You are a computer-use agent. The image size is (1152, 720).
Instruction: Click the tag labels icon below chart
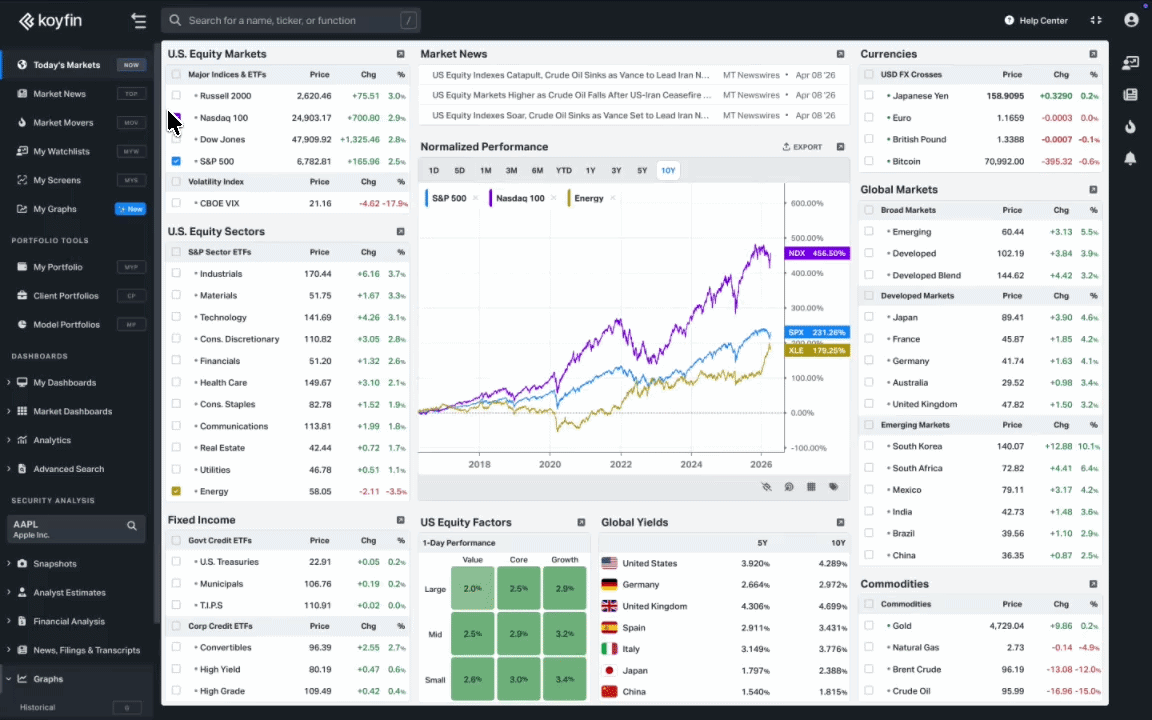tap(833, 487)
